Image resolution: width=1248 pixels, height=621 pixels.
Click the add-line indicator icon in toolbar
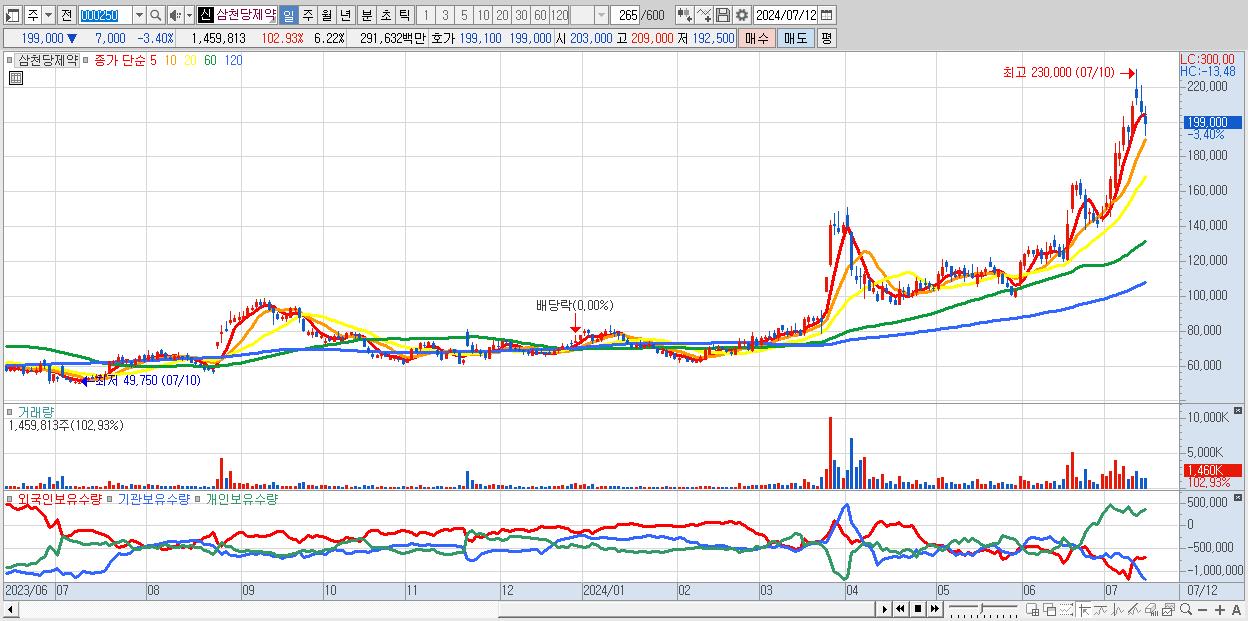(x=704, y=15)
